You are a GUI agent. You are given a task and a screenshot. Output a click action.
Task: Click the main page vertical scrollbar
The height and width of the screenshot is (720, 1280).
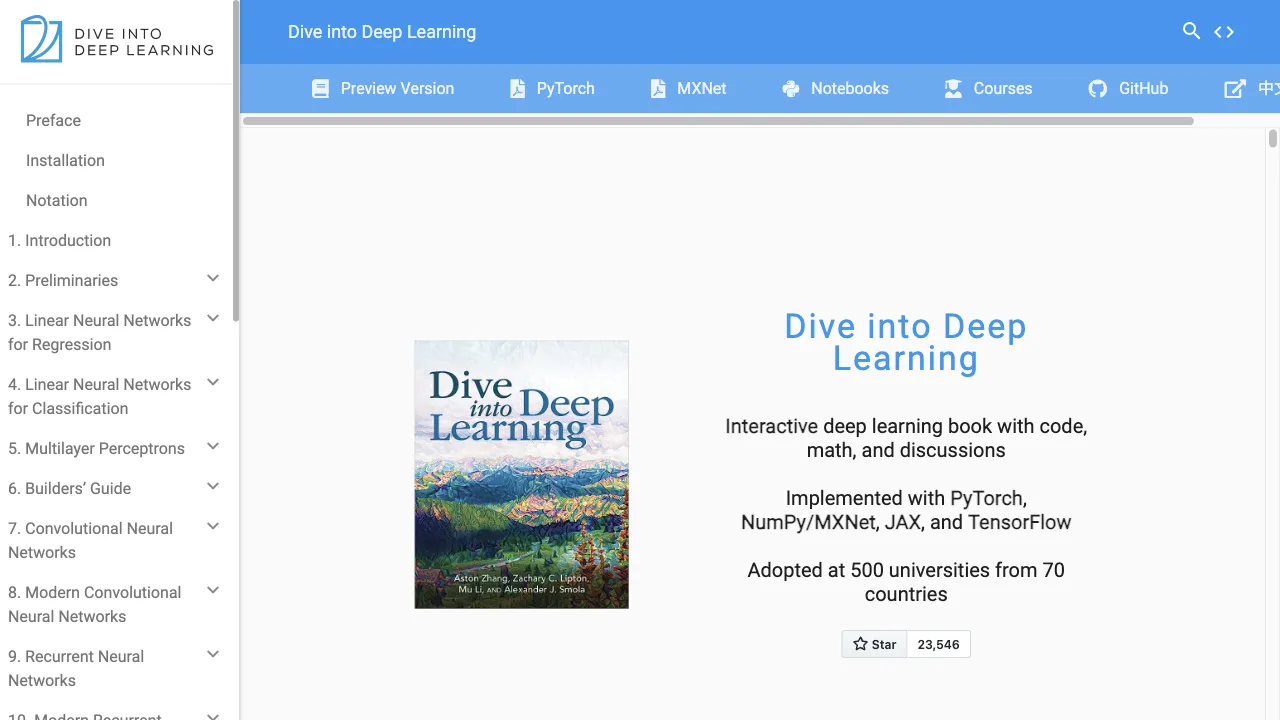click(x=1273, y=138)
